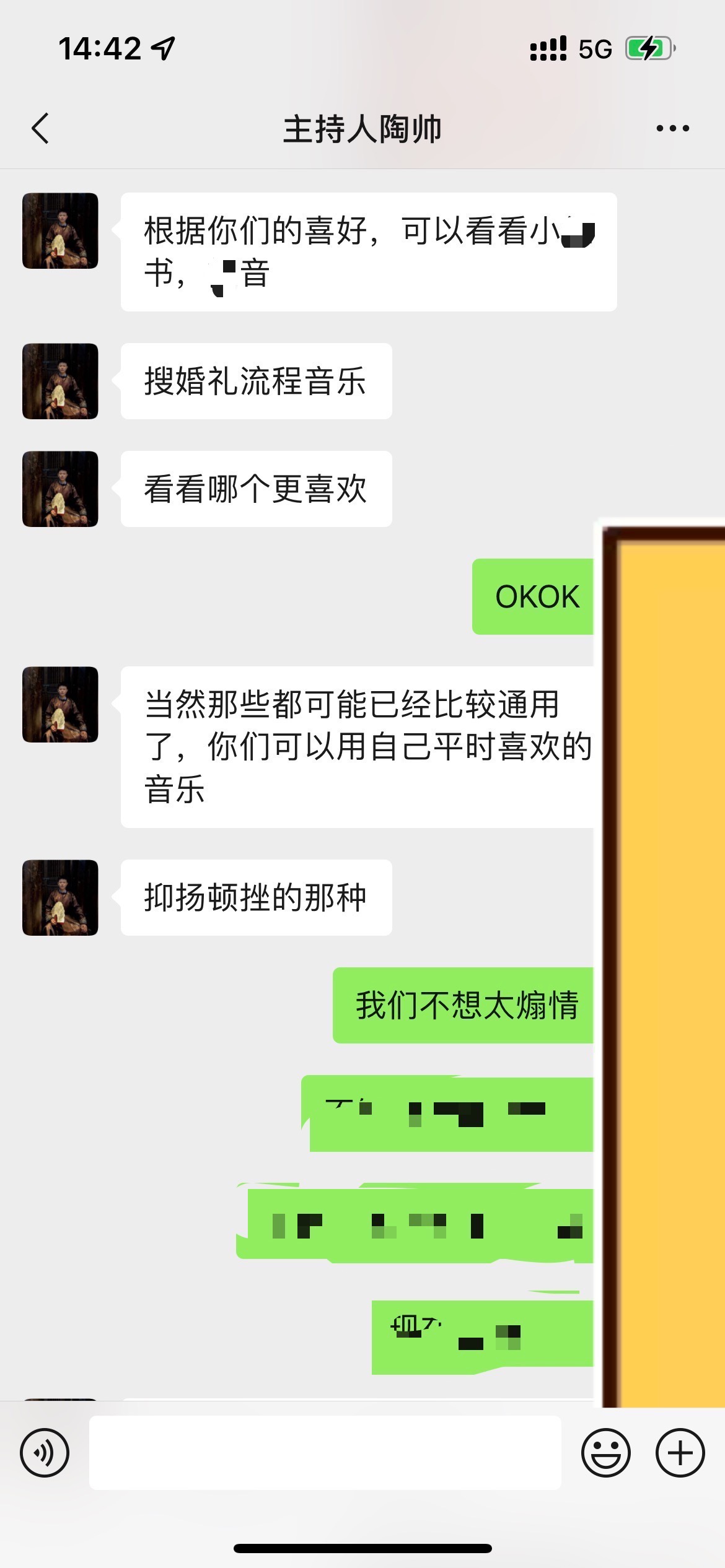Tap the message text input field
This screenshot has height=1568, width=725.
325,1452
